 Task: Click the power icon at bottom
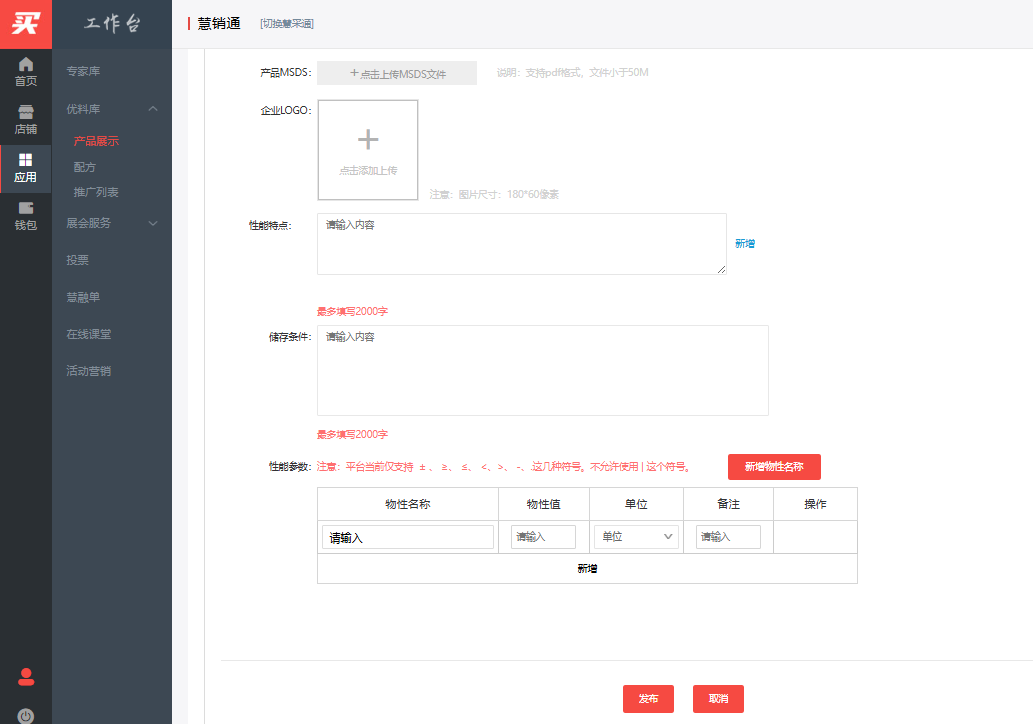pos(26,715)
